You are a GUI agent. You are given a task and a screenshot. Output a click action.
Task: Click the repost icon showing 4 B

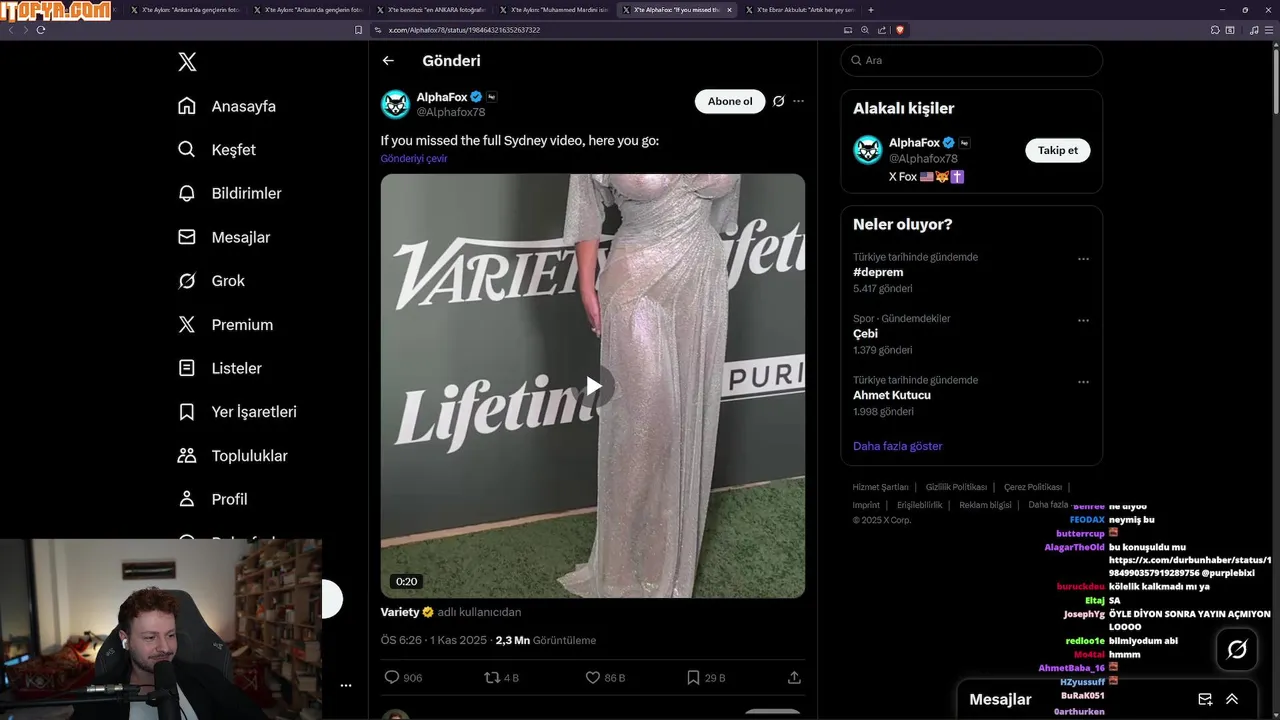492,677
